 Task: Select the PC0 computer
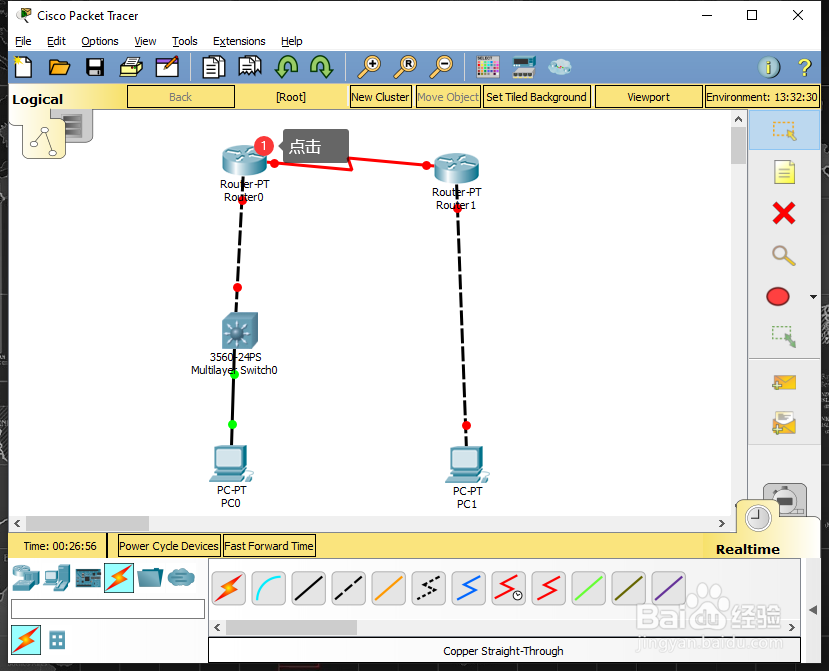coord(231,463)
